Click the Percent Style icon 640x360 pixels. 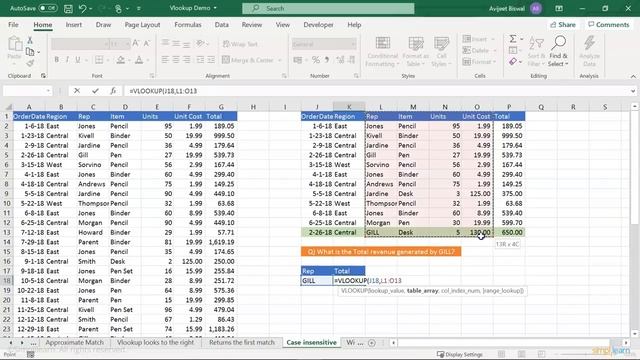coord(316,60)
